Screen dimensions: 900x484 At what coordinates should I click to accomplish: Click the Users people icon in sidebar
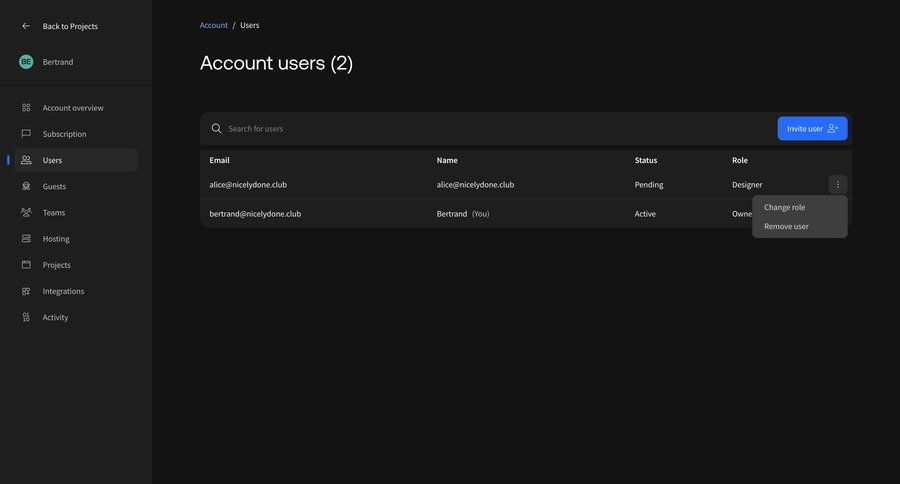[26, 160]
